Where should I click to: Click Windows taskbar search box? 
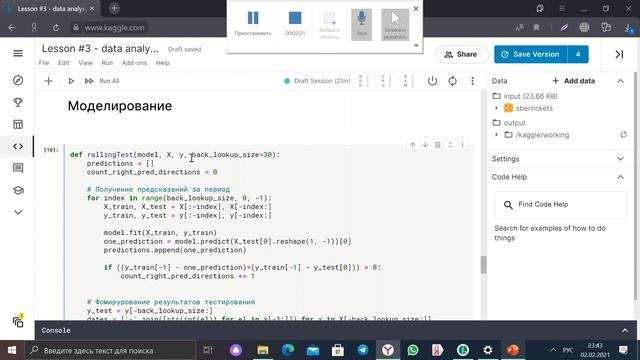[x=111, y=350]
